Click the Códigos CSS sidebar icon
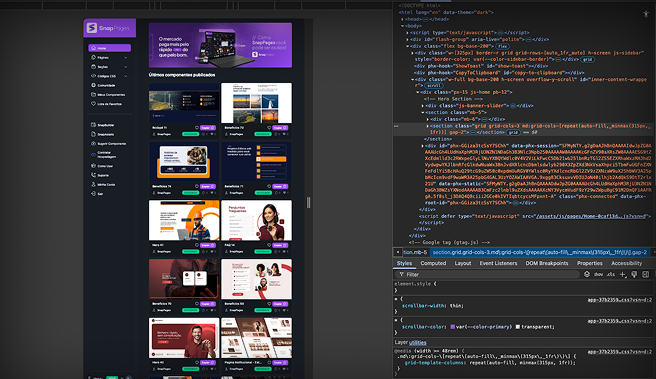The image size is (656, 379). tap(93, 76)
